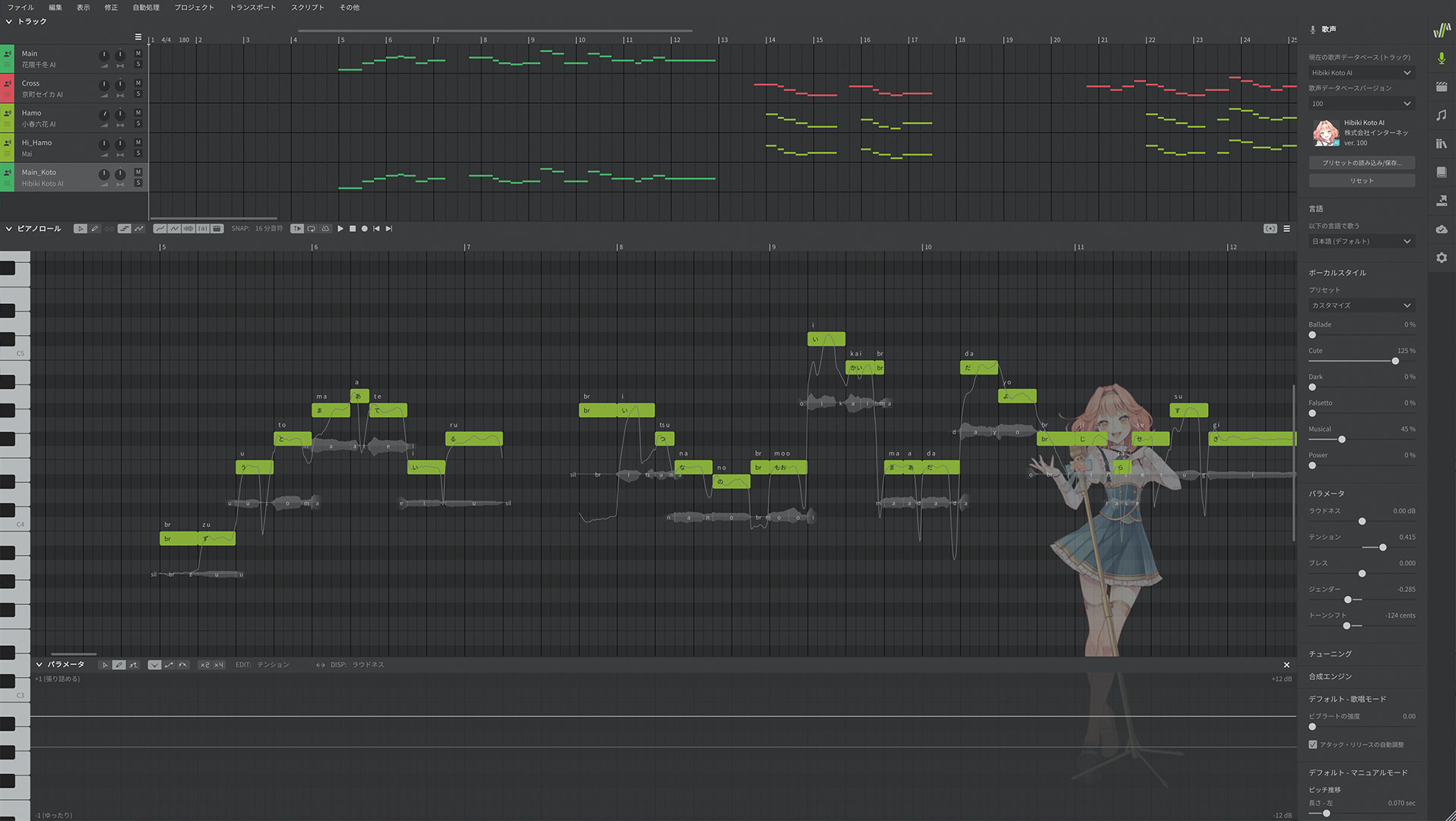Toggle auto-scroll playhead icon in piano roll toolbar
1456x821 pixels.
click(x=297, y=229)
